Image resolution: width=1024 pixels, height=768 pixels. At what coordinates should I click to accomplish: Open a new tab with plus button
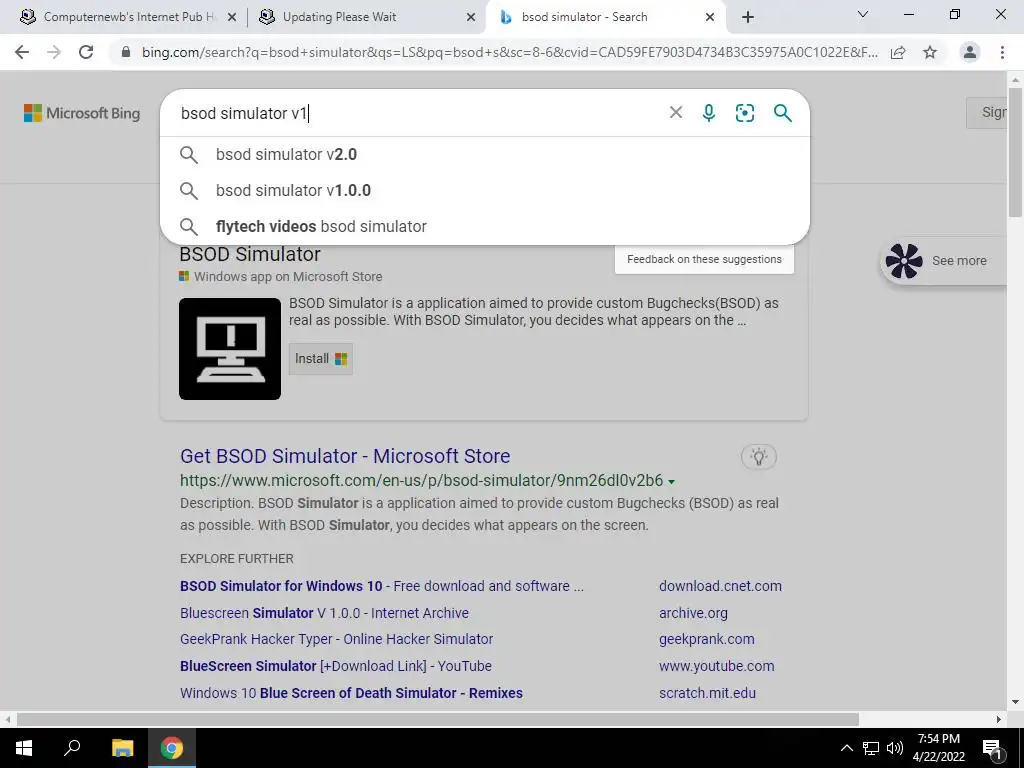(748, 17)
